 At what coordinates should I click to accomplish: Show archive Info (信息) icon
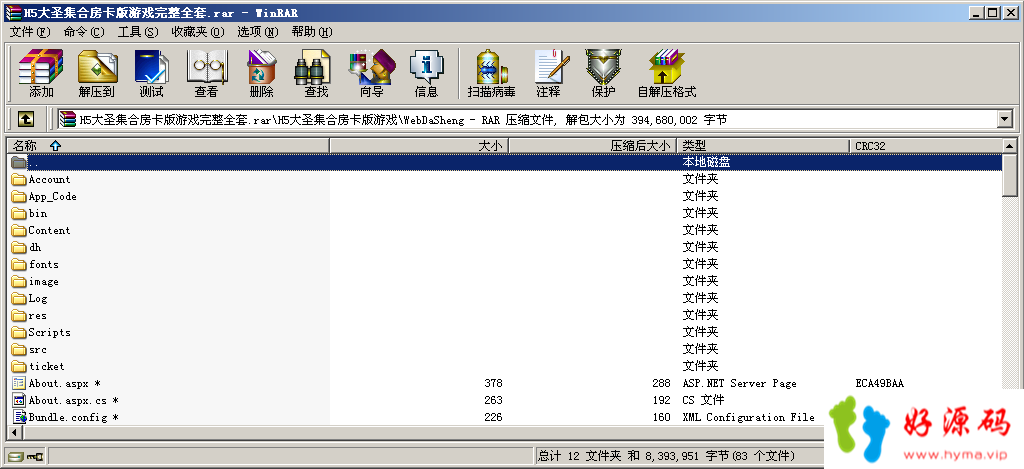[426, 73]
